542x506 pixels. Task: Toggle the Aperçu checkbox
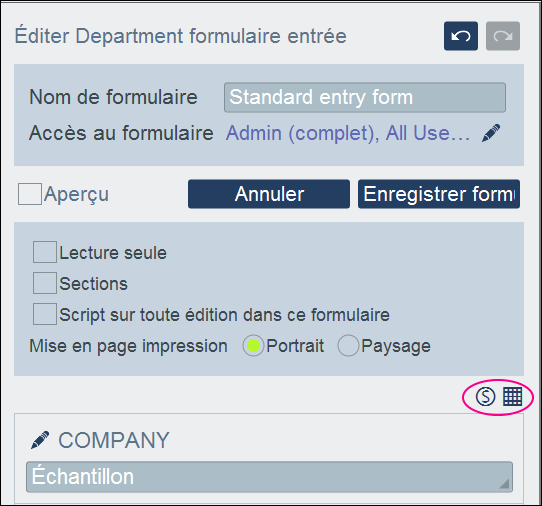point(30,194)
